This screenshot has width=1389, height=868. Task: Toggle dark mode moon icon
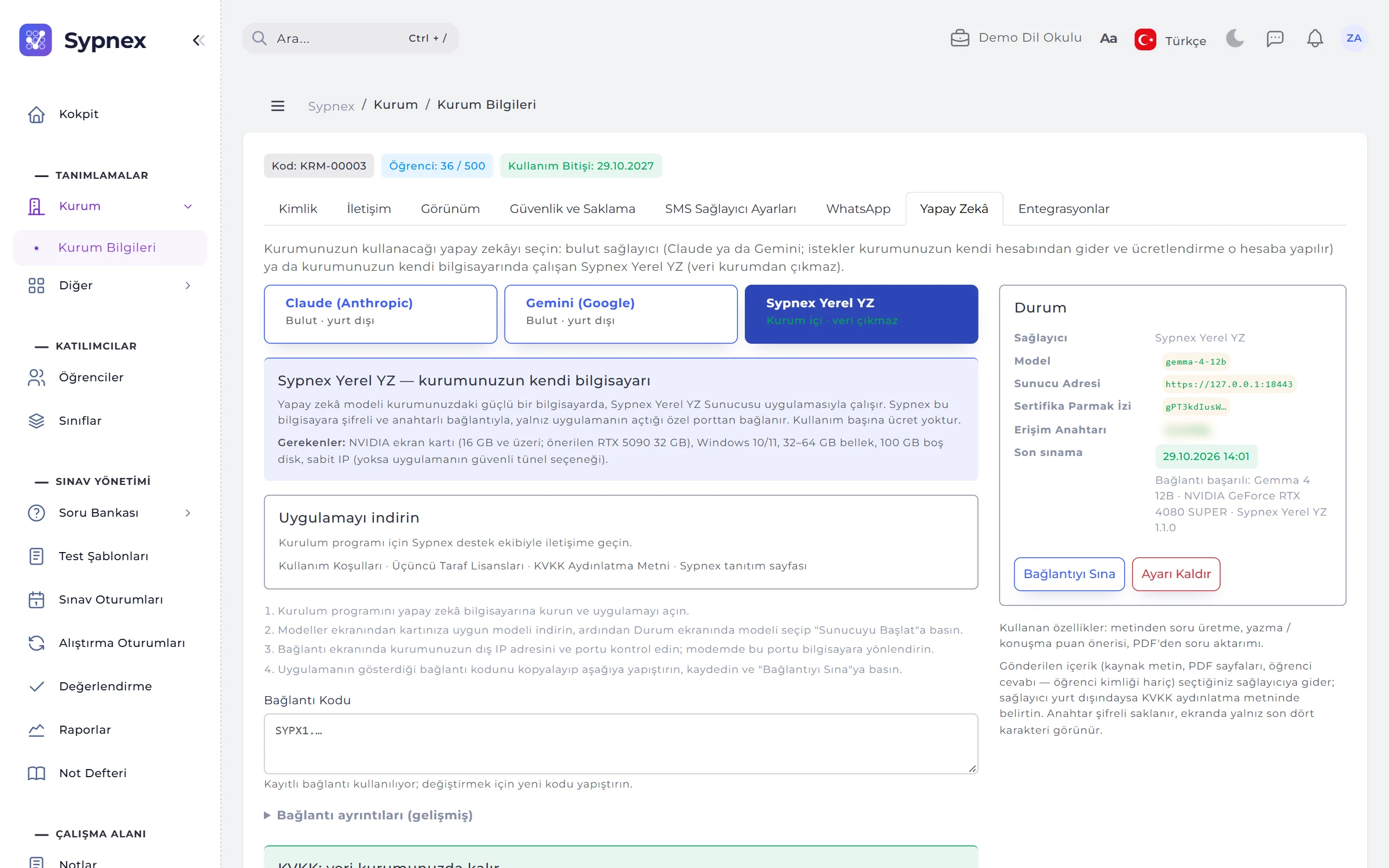pyautogui.click(x=1234, y=39)
